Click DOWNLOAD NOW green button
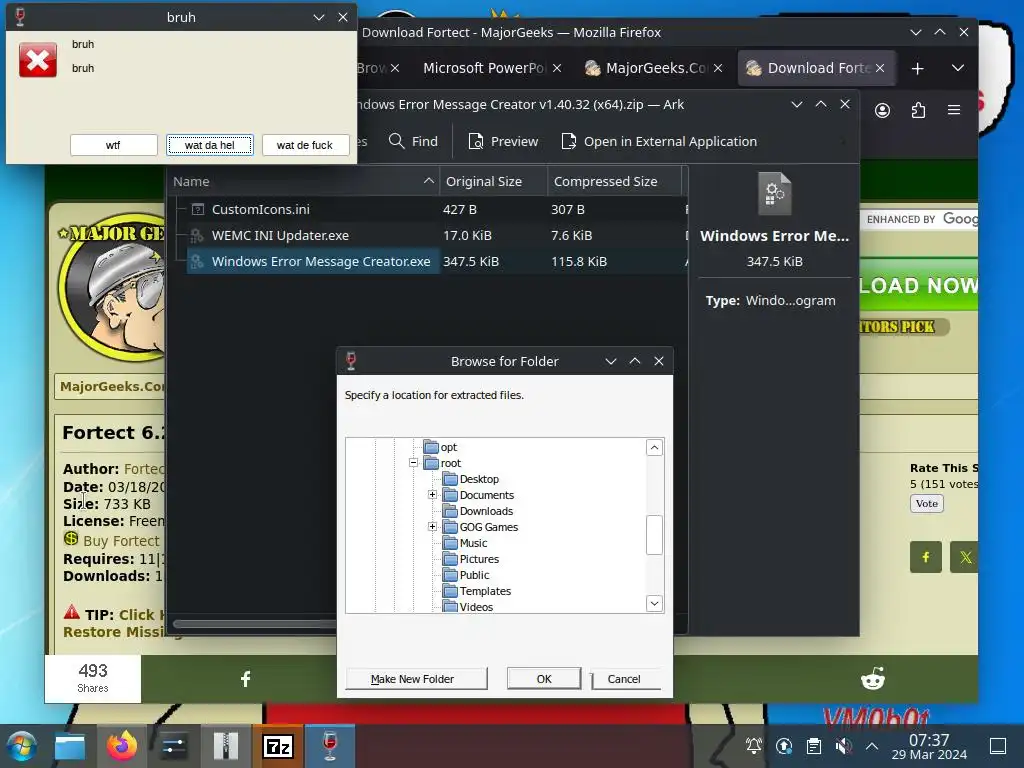The image size is (1024, 768). [918, 285]
